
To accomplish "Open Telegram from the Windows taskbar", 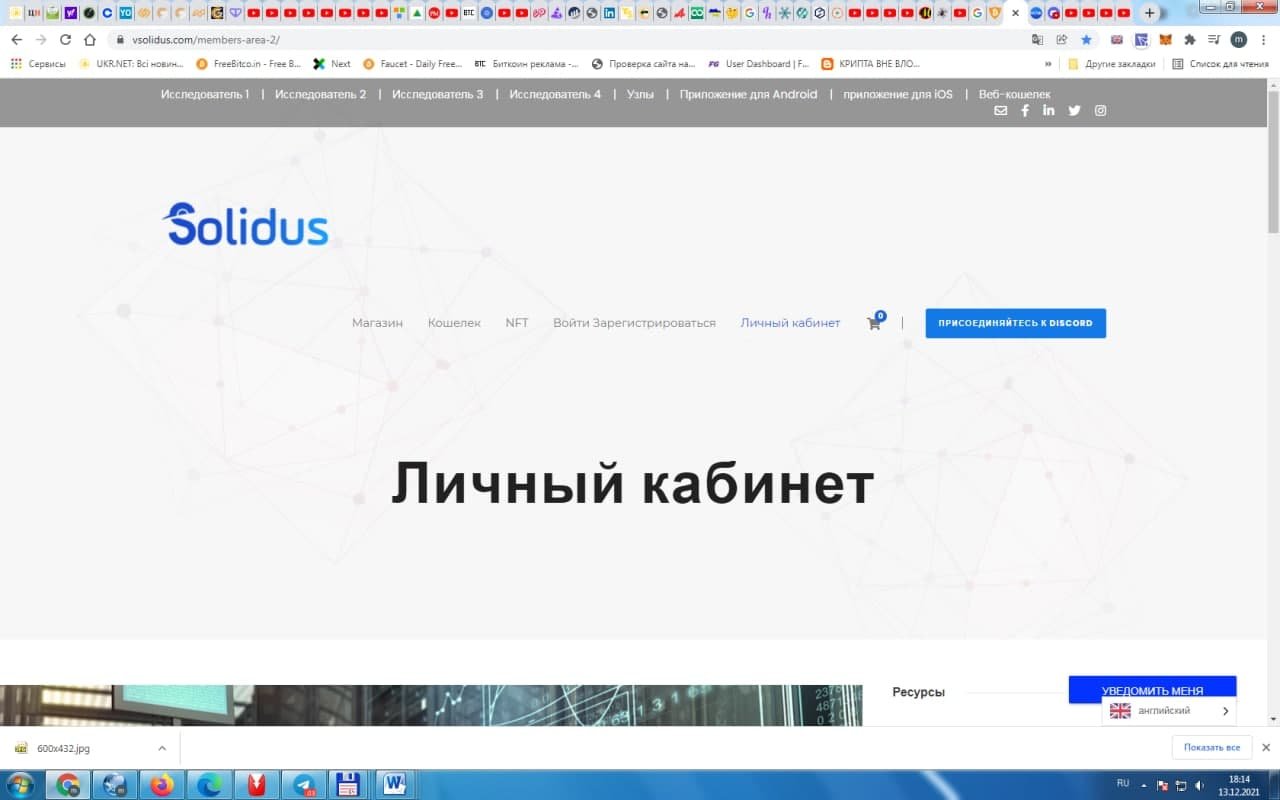I will [302, 785].
